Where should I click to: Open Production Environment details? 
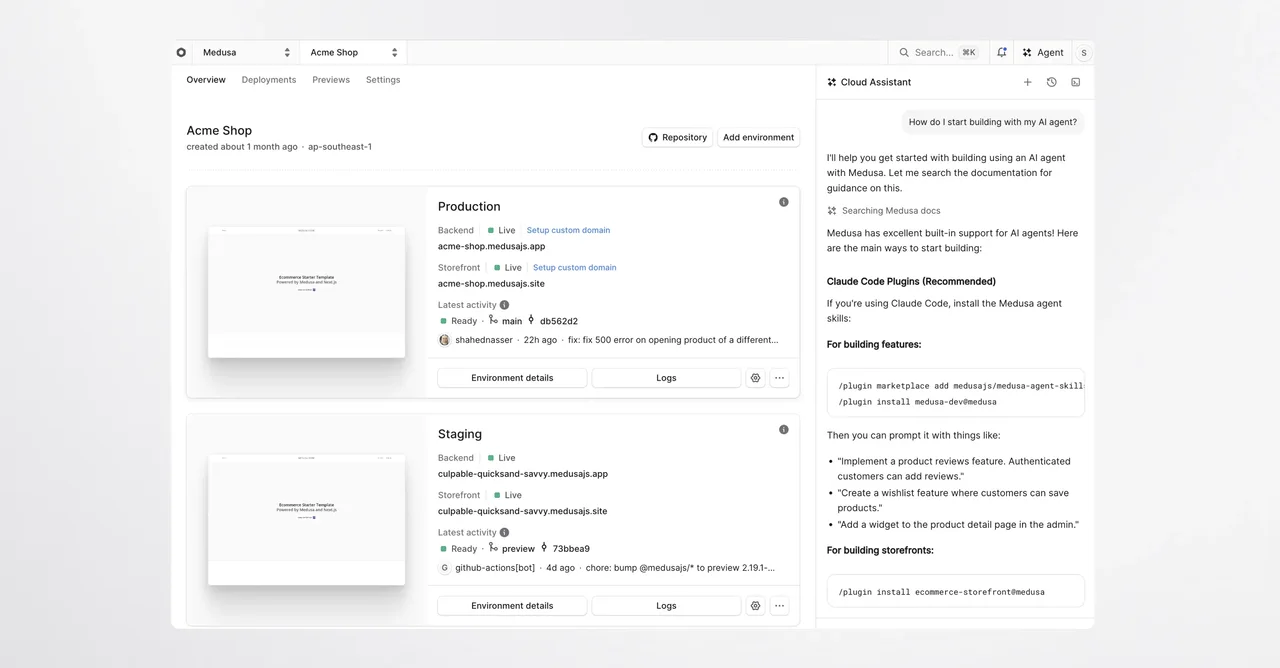click(512, 378)
